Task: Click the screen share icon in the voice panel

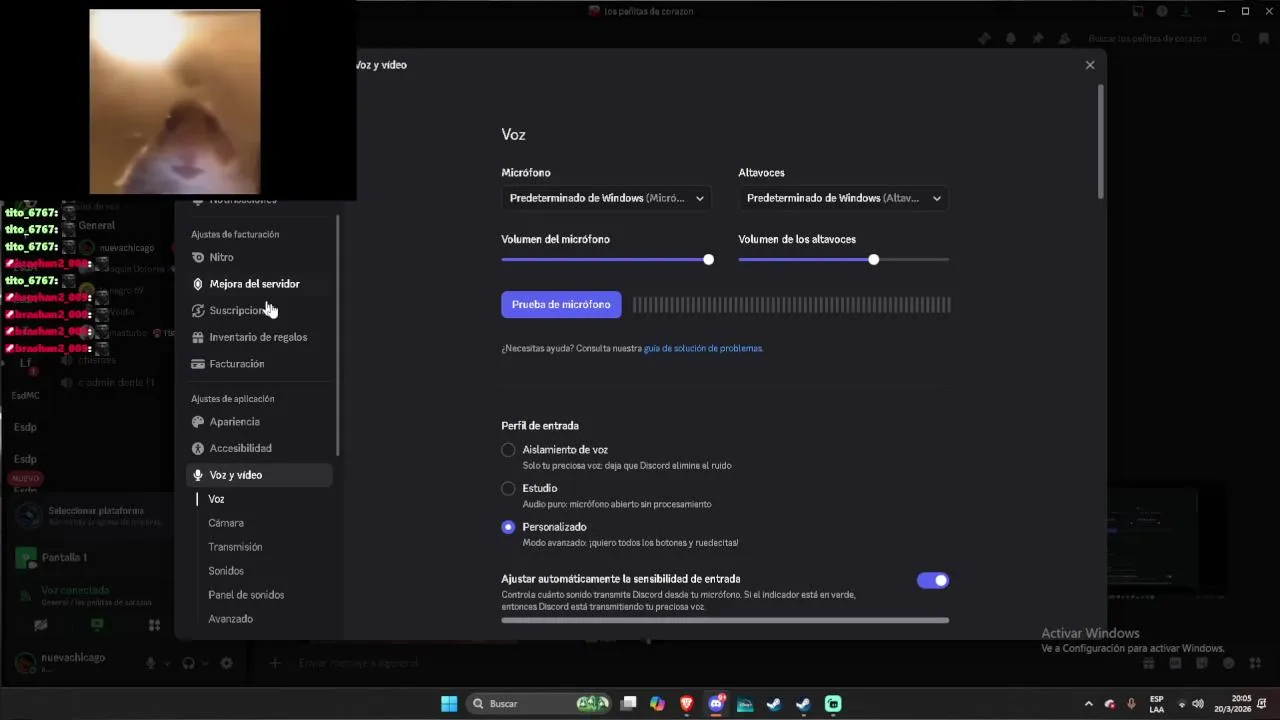Action: (97, 625)
